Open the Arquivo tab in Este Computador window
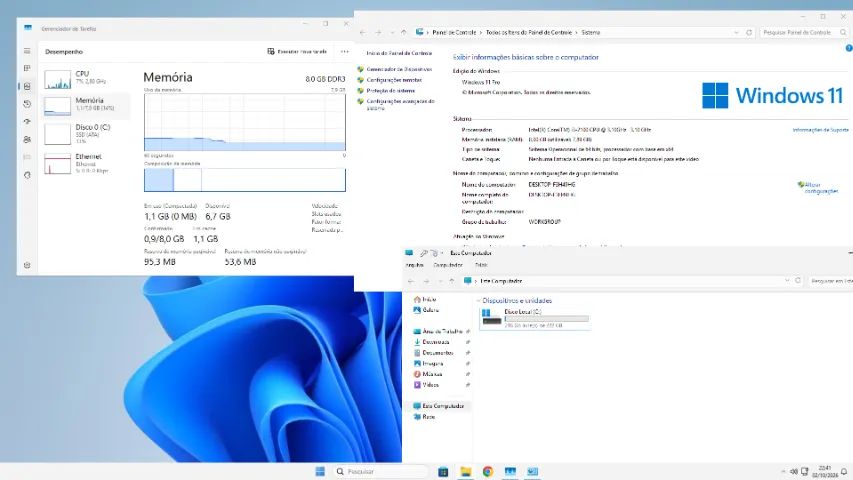This screenshot has height=480, width=853. coord(415,265)
